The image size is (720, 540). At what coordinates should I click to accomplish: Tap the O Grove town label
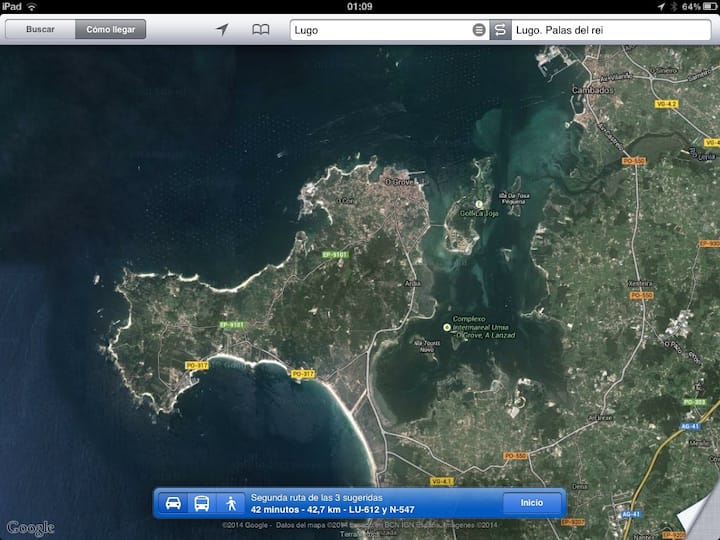pos(398,181)
